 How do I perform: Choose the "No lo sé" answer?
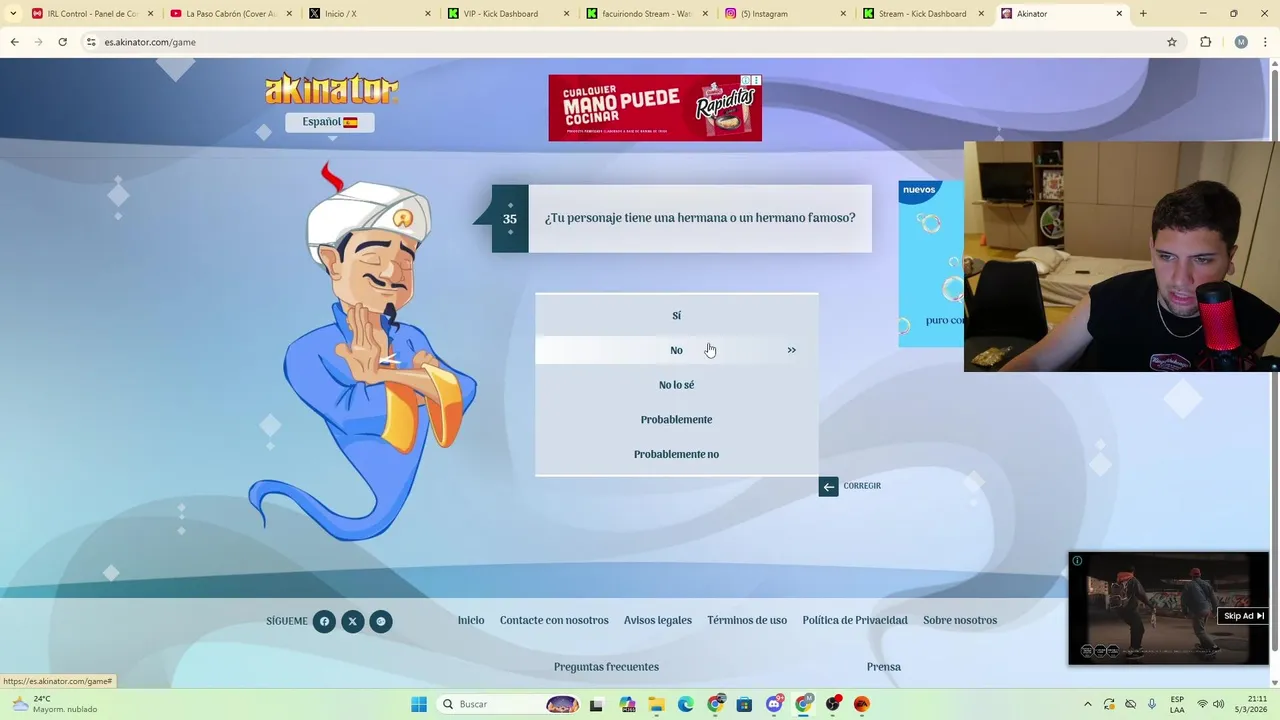coord(676,385)
